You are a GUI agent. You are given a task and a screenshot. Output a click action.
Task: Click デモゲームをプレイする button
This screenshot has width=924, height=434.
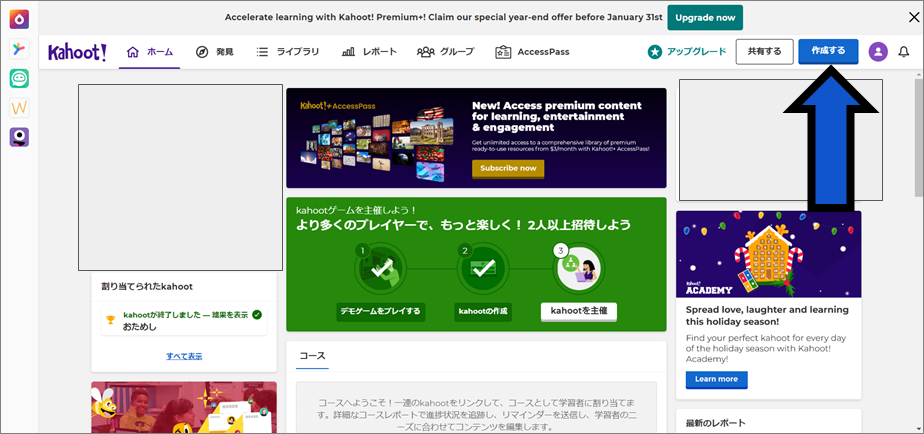[x=381, y=311]
